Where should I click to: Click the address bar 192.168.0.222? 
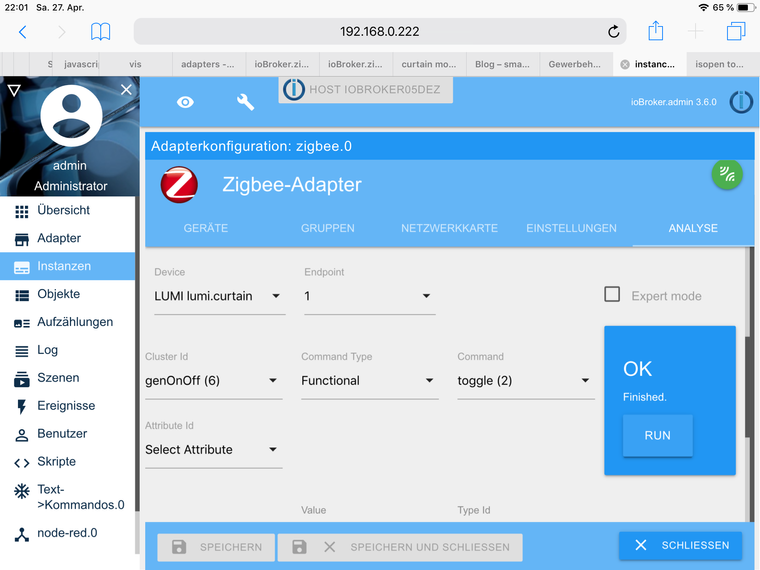pos(380,32)
